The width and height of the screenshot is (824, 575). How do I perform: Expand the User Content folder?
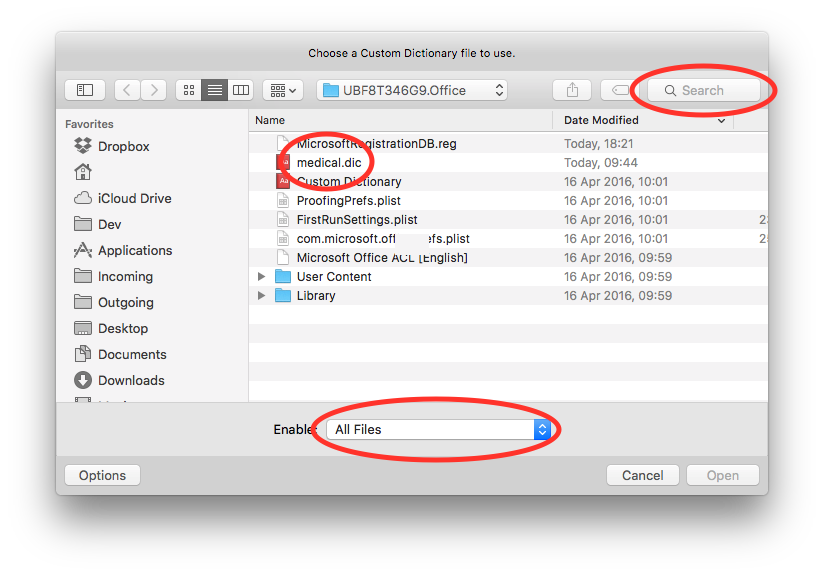[261, 276]
